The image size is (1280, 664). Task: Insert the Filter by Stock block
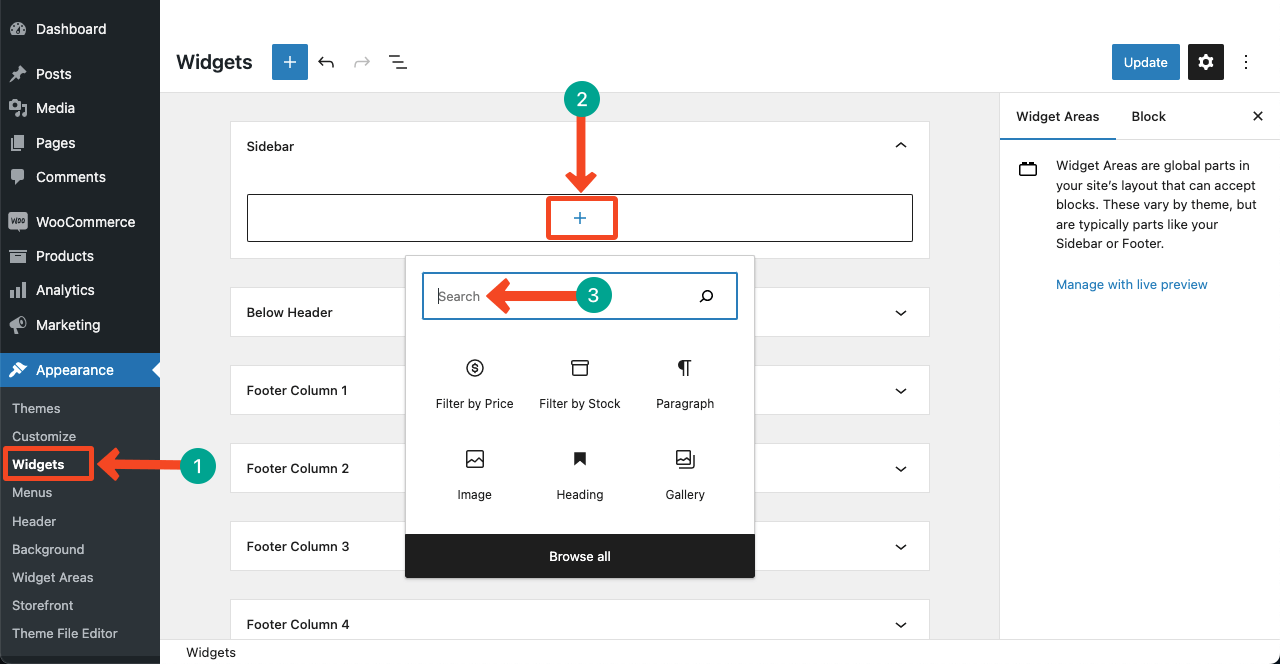click(580, 384)
